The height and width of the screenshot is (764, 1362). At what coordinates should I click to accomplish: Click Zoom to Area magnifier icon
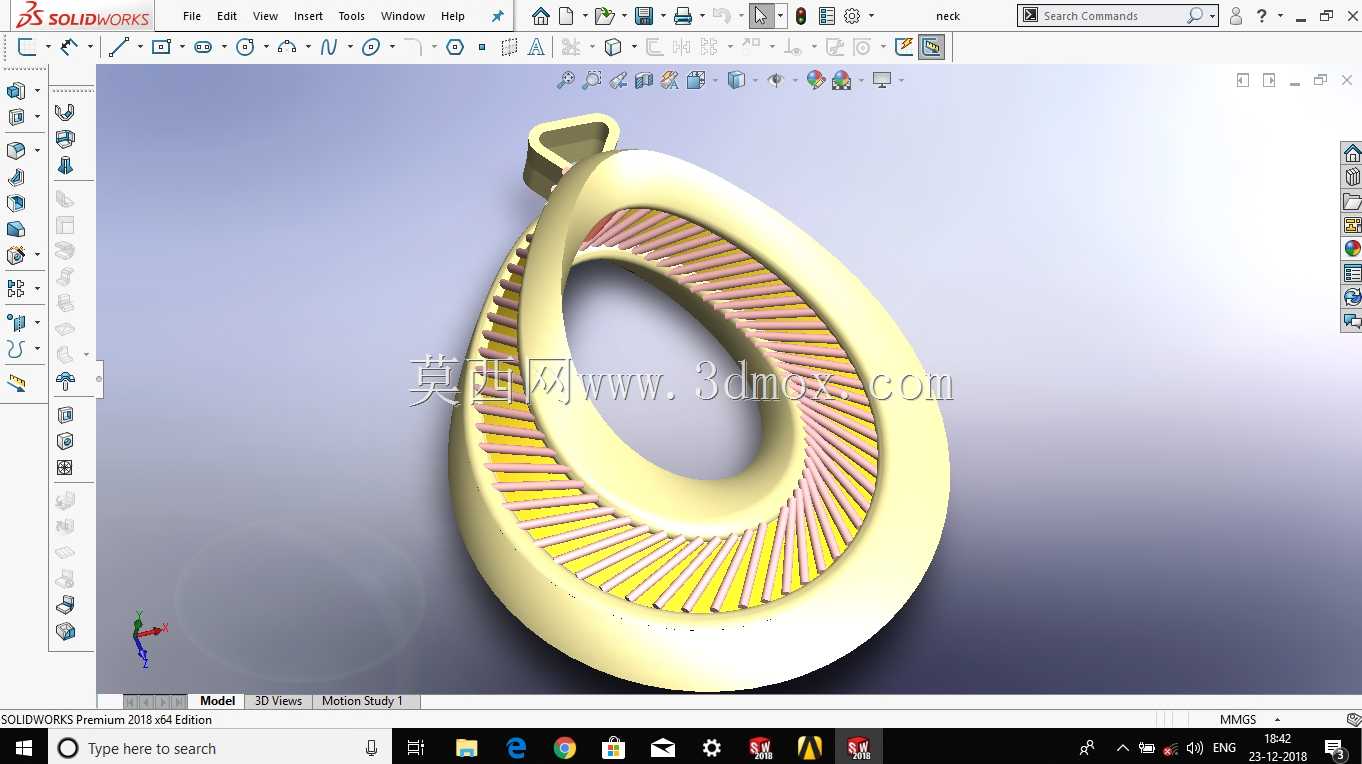coord(592,80)
